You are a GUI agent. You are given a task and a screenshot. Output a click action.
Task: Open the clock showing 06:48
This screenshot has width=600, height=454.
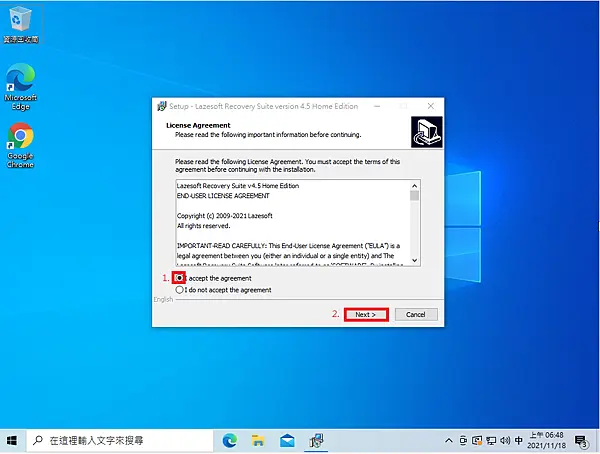pos(546,441)
